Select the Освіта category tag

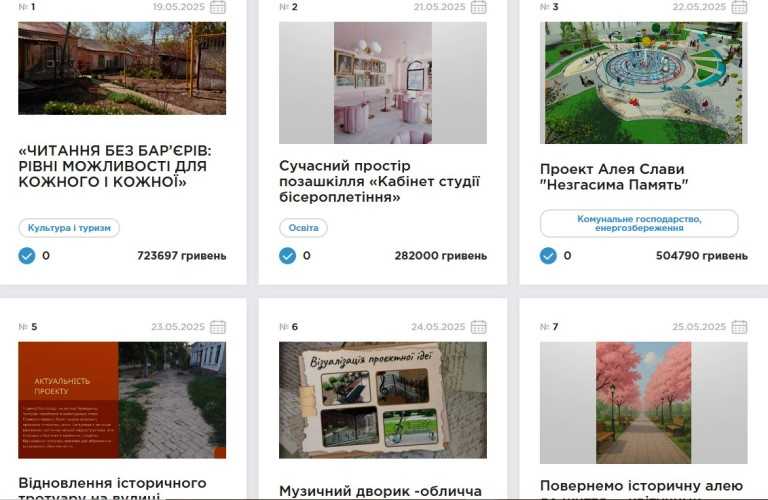[303, 228]
